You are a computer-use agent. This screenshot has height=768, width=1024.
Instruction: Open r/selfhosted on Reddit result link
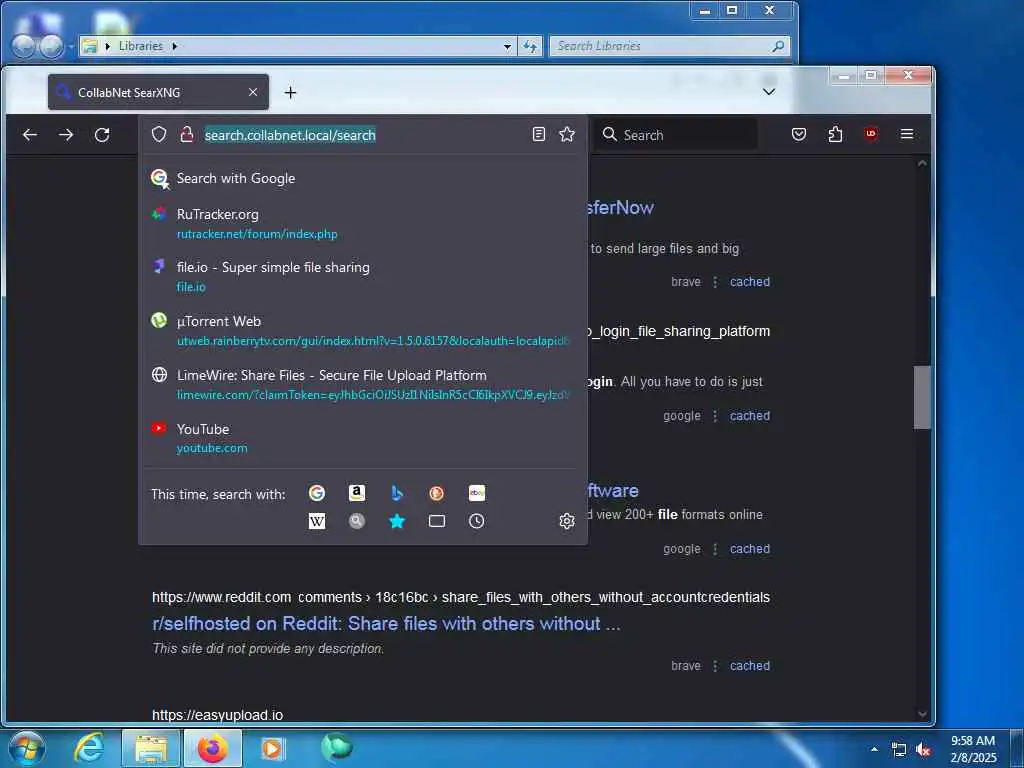(386, 624)
